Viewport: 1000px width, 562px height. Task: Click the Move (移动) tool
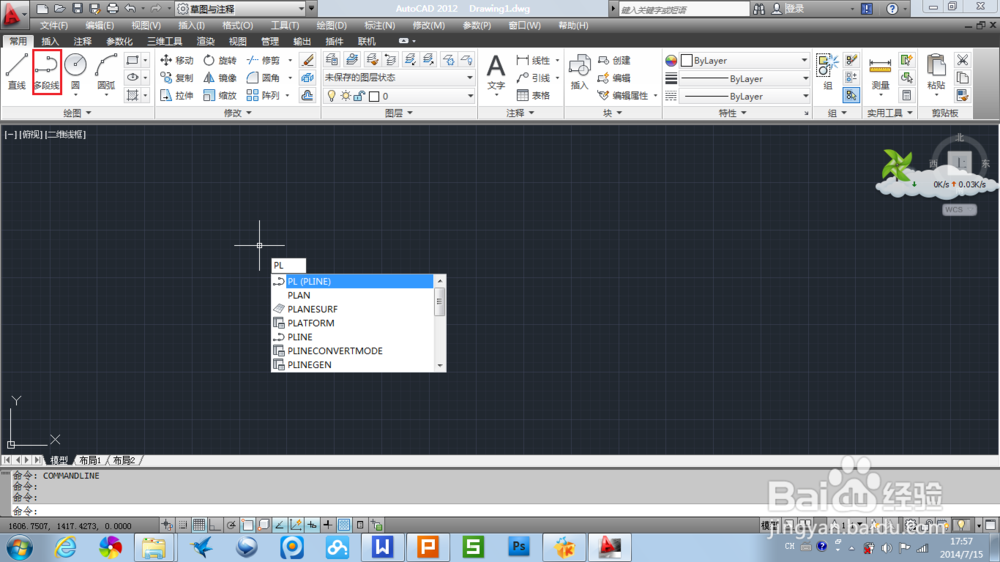177,60
